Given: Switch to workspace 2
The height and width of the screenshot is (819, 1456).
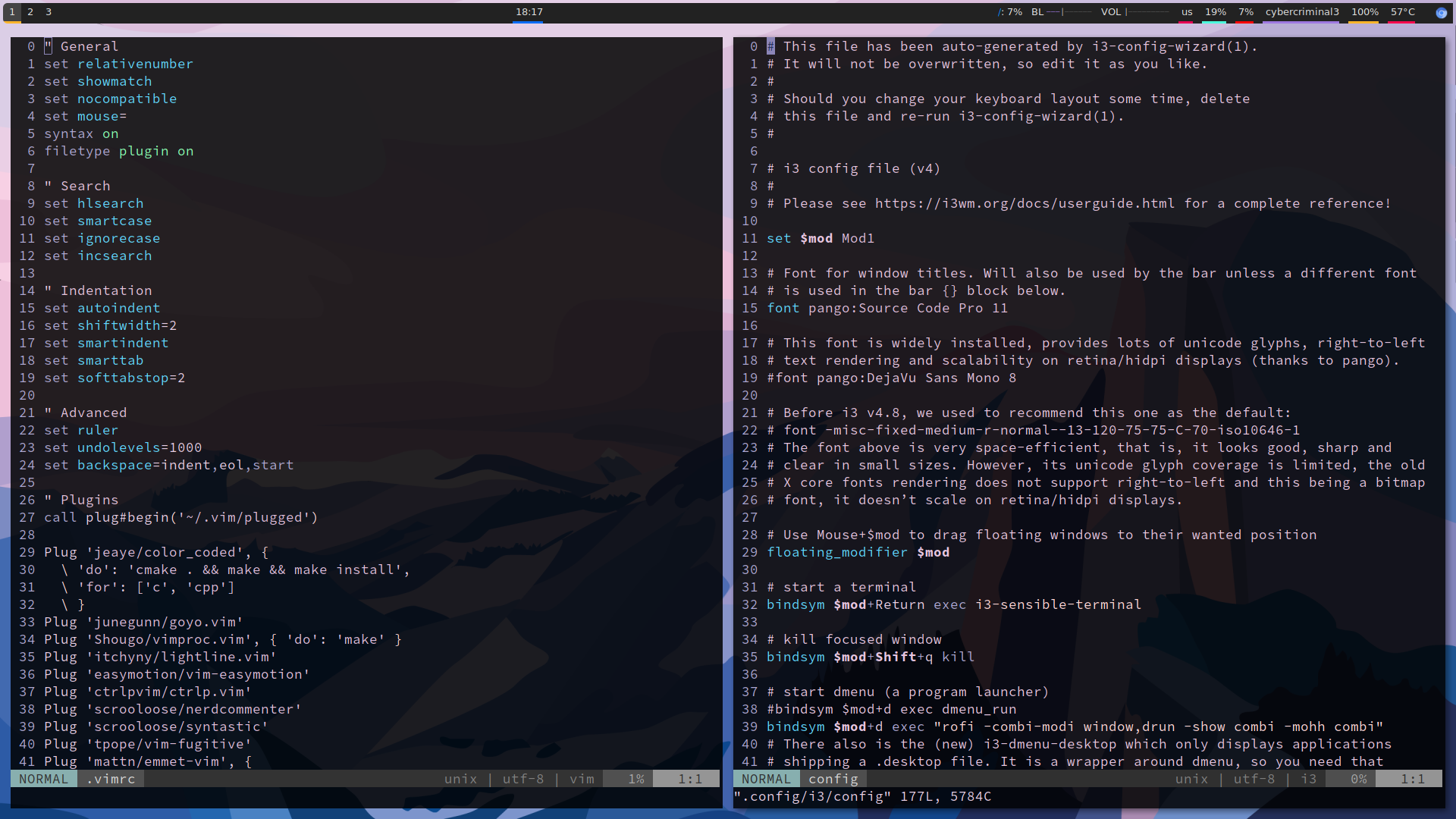Looking at the screenshot, I should pyautogui.click(x=30, y=12).
